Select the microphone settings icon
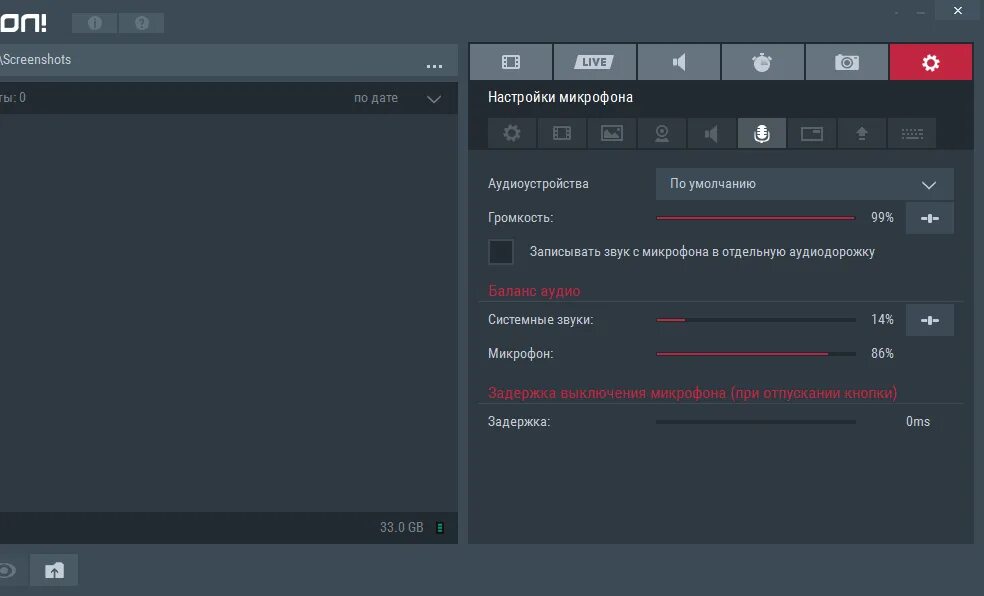The image size is (984, 596). click(x=761, y=133)
